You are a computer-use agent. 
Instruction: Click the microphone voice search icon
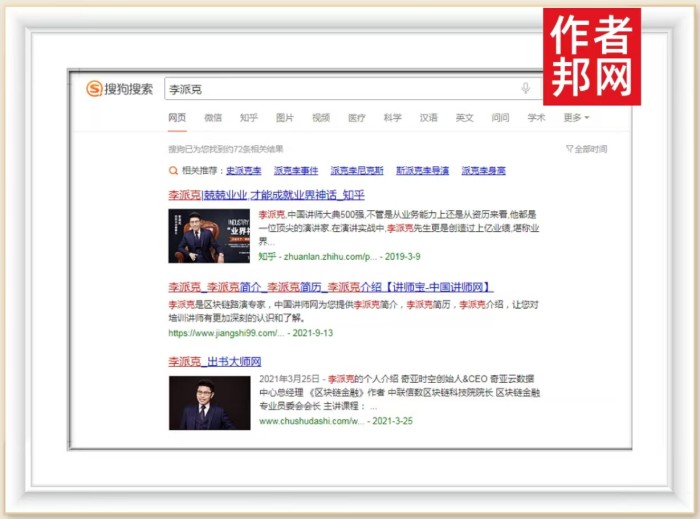pyautogui.click(x=526, y=89)
